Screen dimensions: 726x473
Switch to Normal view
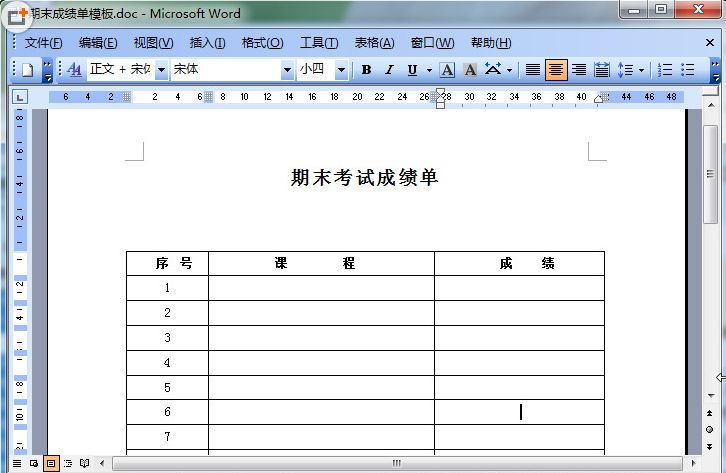[17, 463]
